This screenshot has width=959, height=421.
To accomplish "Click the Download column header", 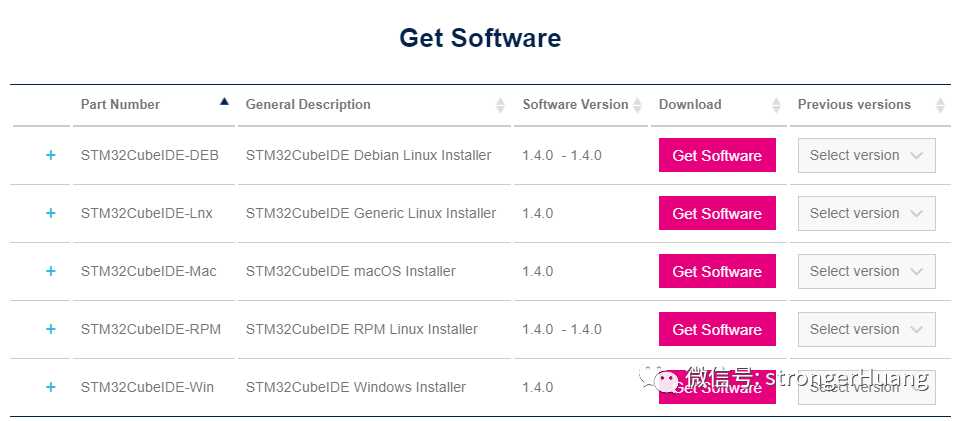I will tap(690, 105).
